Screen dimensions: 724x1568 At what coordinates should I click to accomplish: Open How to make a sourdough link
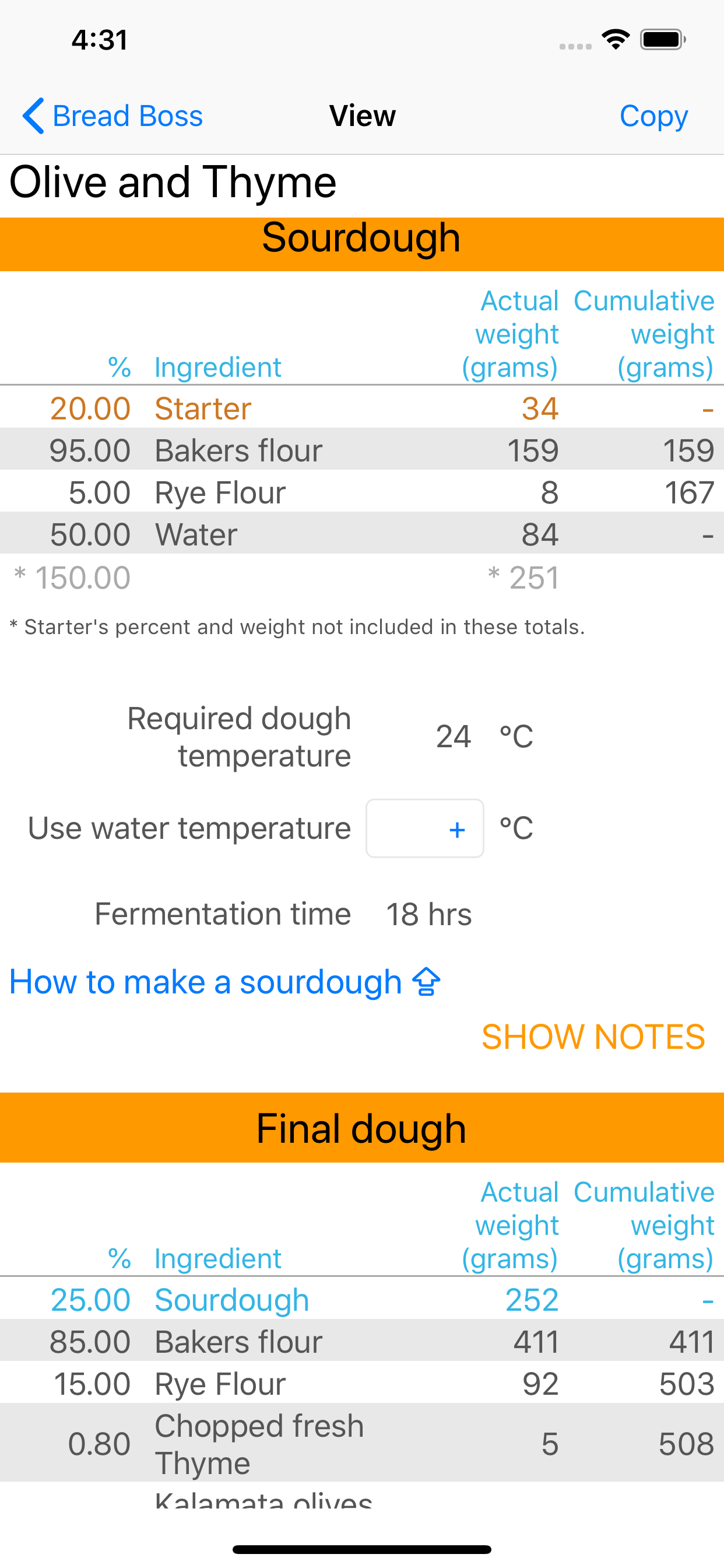(x=206, y=982)
